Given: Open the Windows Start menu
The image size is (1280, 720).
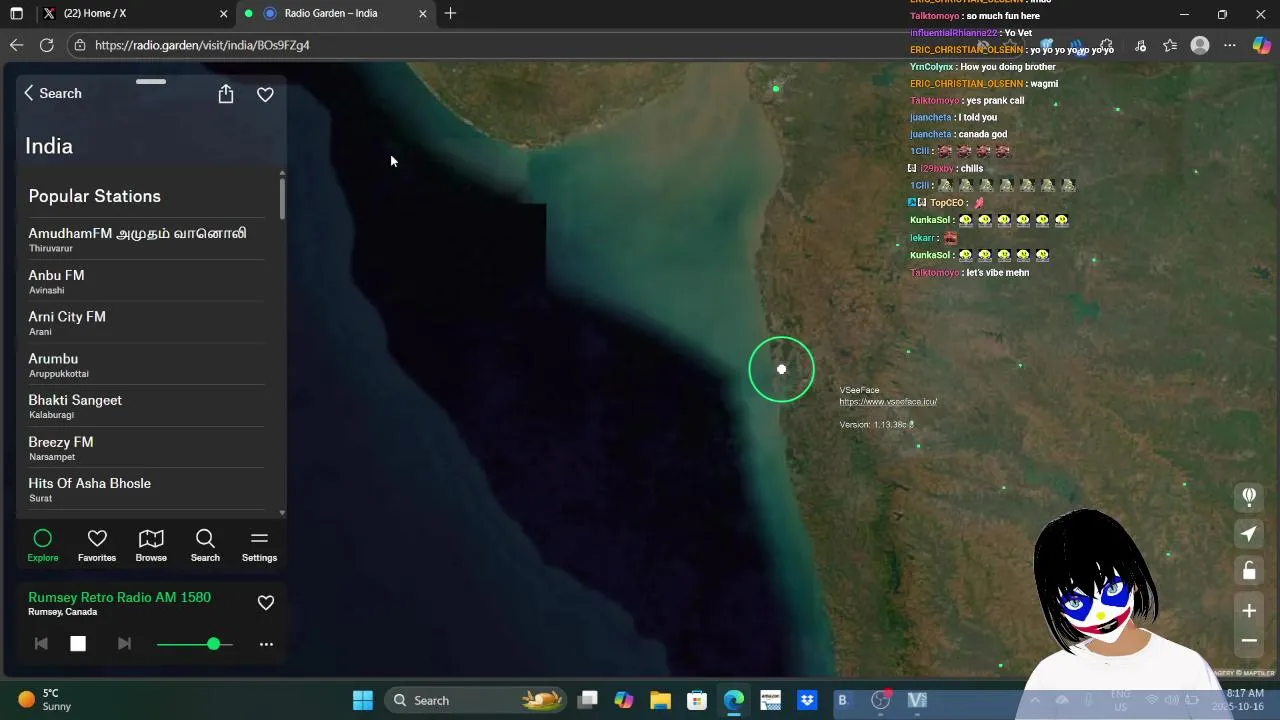Looking at the screenshot, I should [x=363, y=700].
